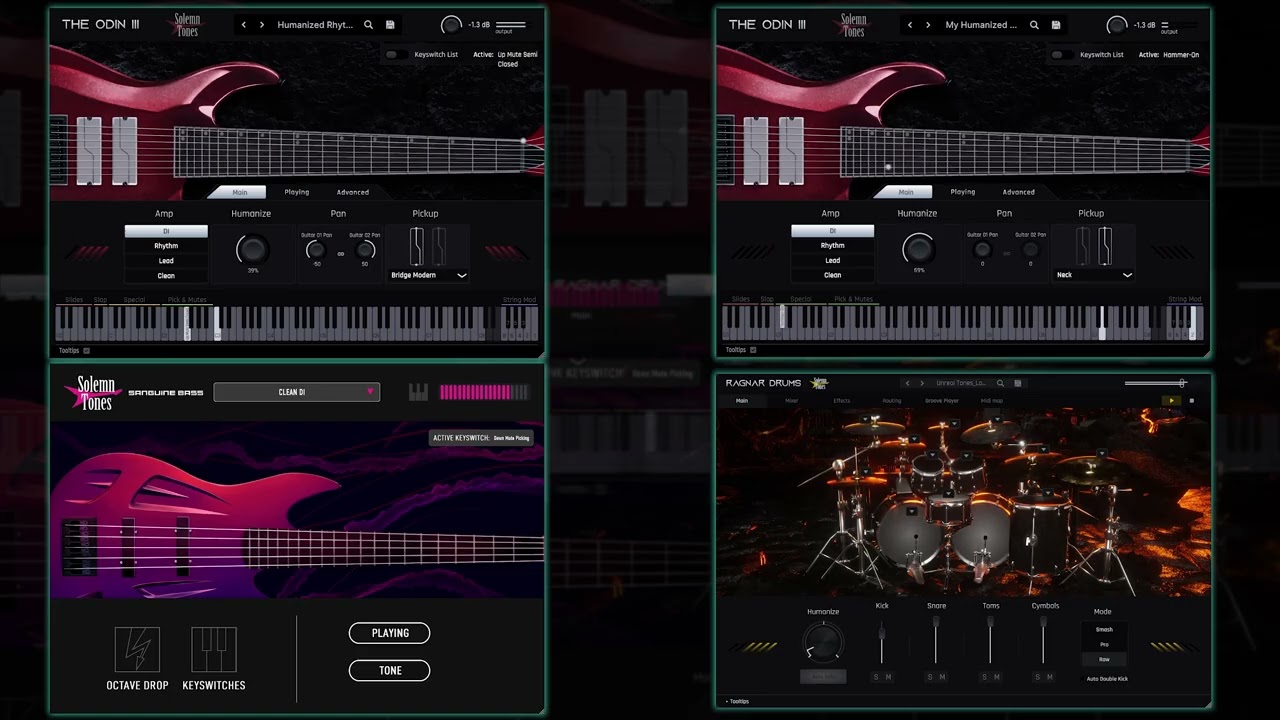Select the bridge pickup icon in Neck-pickup Odin
Image resolution: width=1280 pixels, height=720 pixels.
[x=1083, y=247]
